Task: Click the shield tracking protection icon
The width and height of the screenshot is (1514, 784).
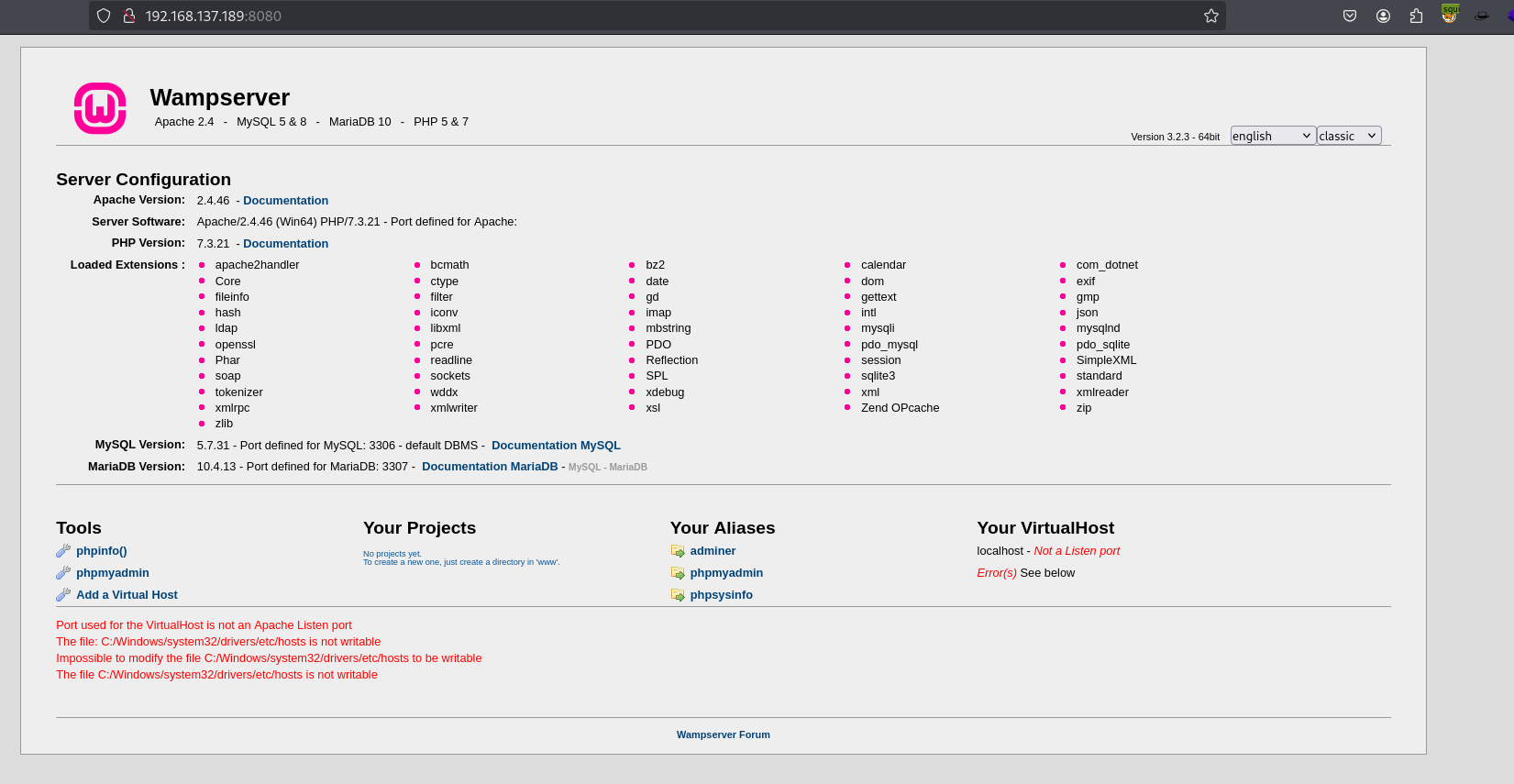Action: coord(104,16)
